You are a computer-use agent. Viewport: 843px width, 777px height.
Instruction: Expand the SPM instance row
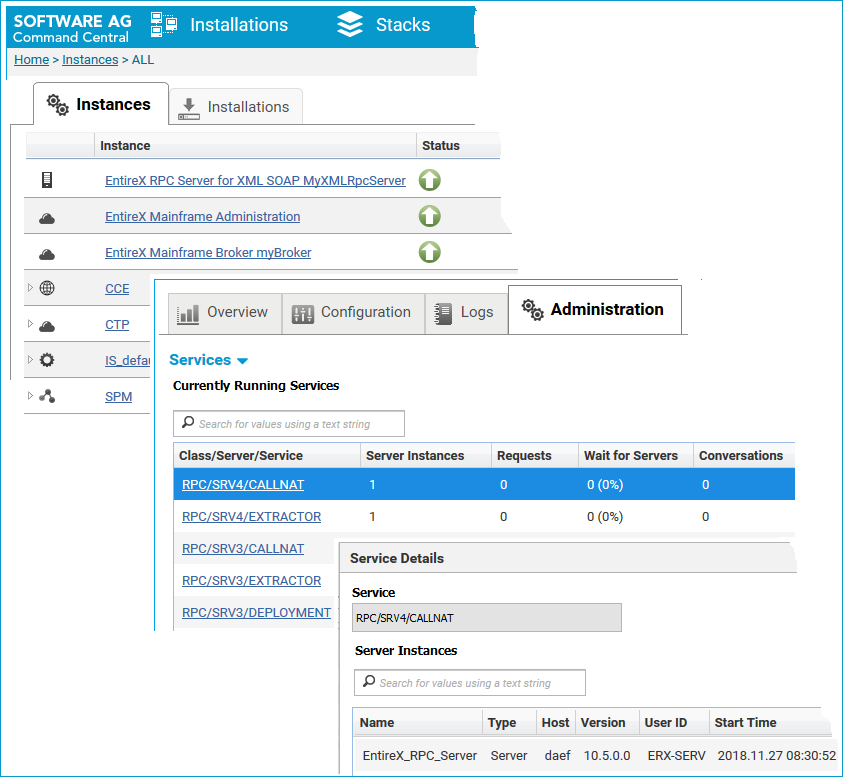pos(30,396)
